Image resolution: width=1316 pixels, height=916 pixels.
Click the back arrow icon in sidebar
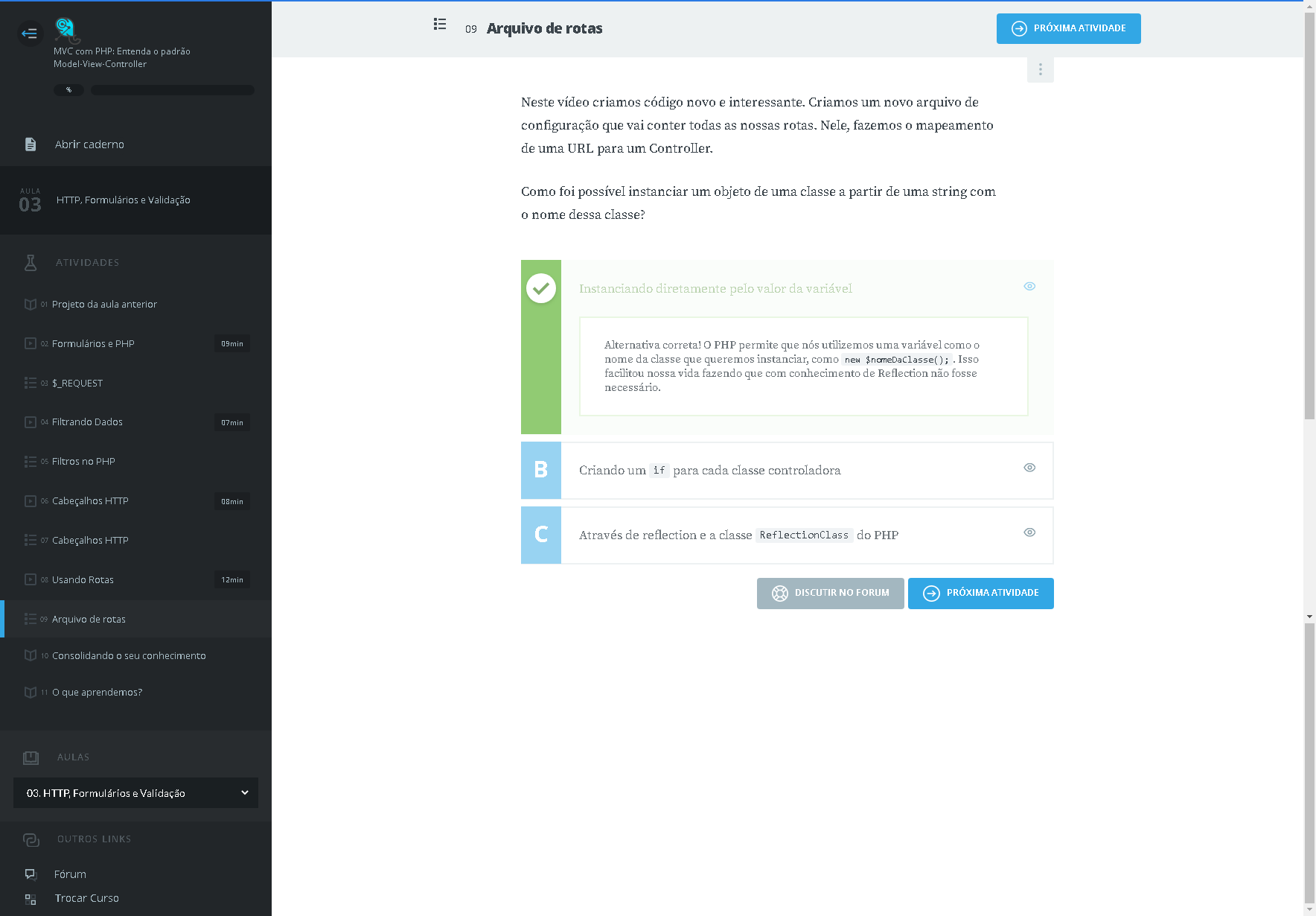tap(30, 34)
